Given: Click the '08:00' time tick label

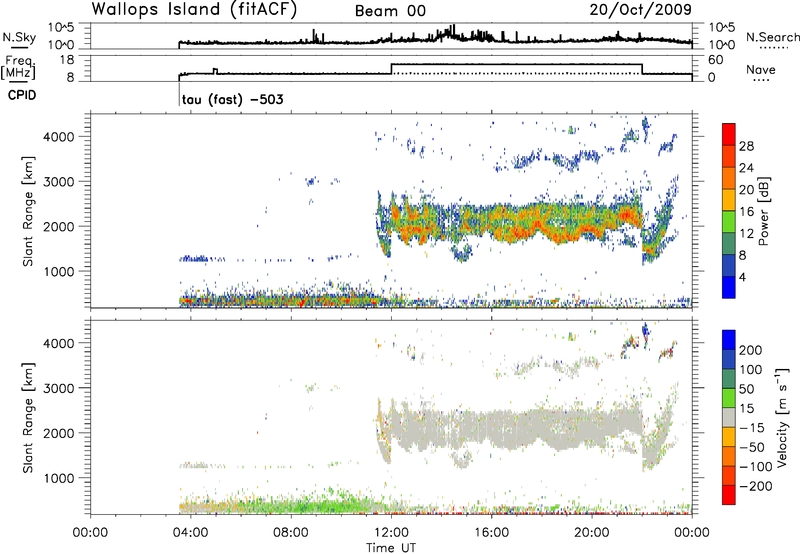Looking at the screenshot, I should pyautogui.click(x=291, y=533).
